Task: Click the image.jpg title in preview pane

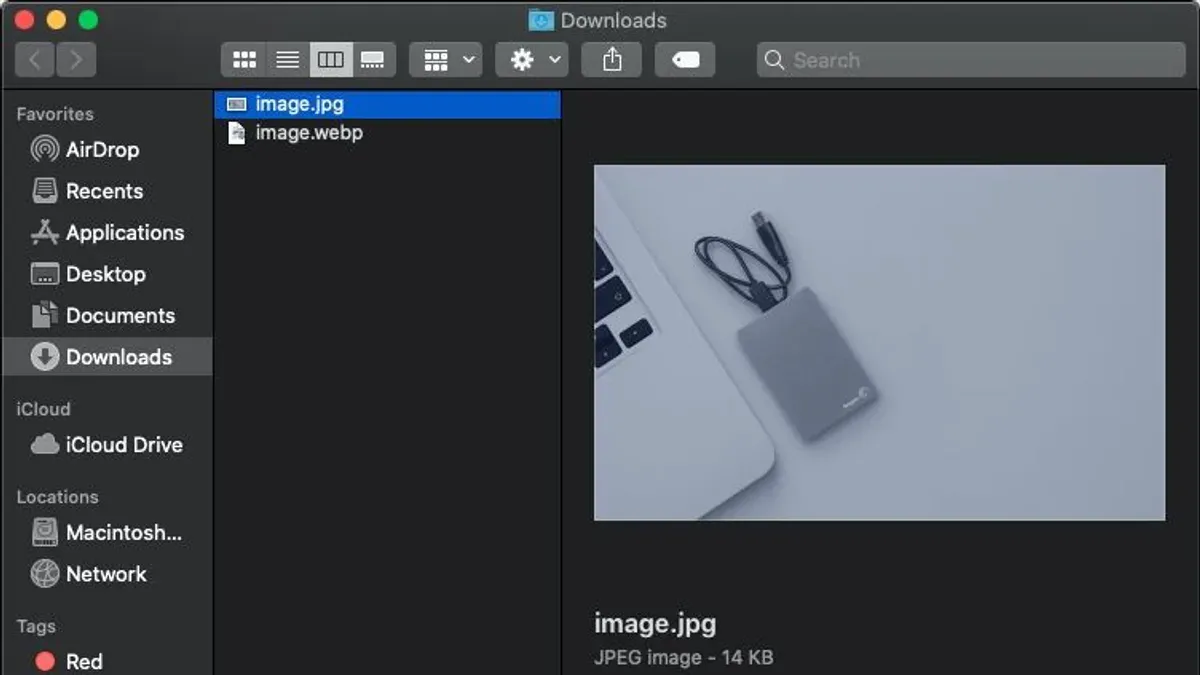Action: click(655, 624)
